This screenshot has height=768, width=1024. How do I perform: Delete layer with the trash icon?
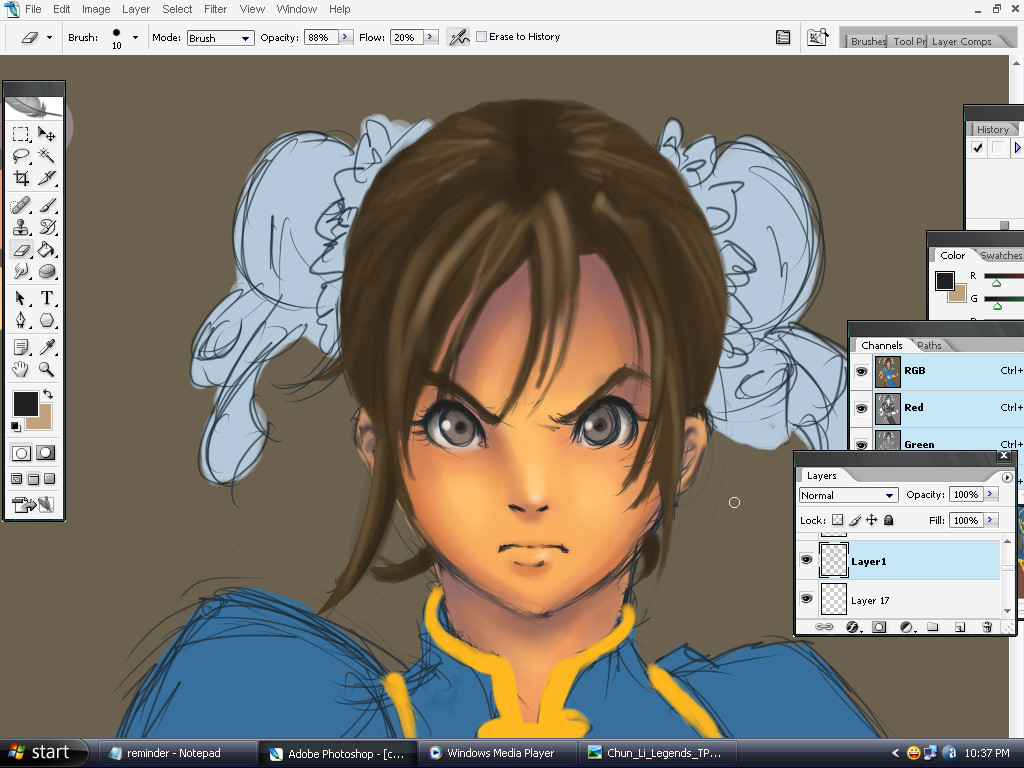(x=987, y=628)
